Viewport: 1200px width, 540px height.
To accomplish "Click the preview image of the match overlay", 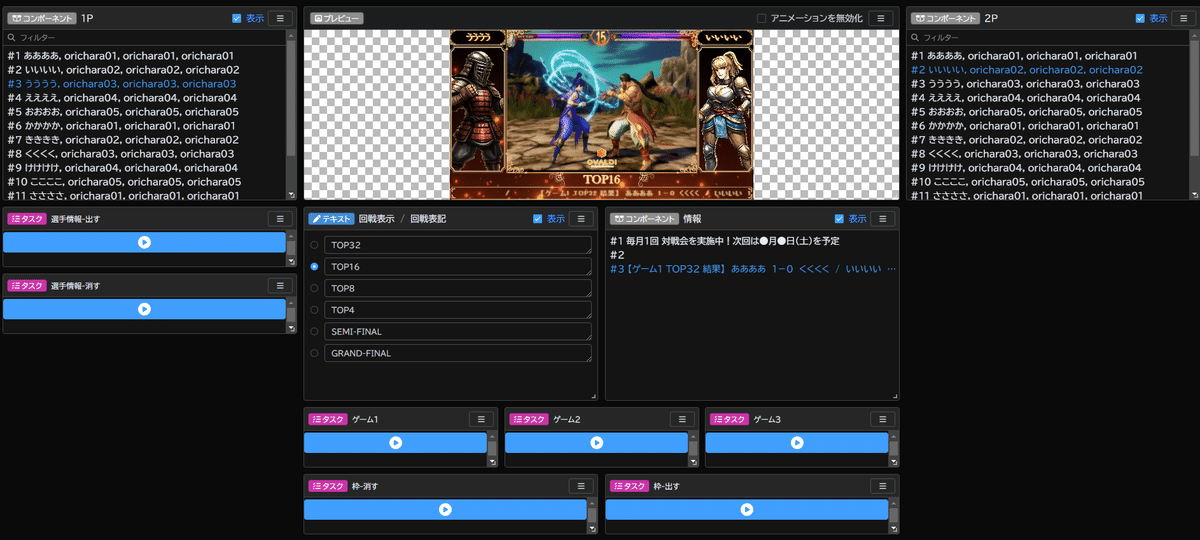I will [601, 114].
